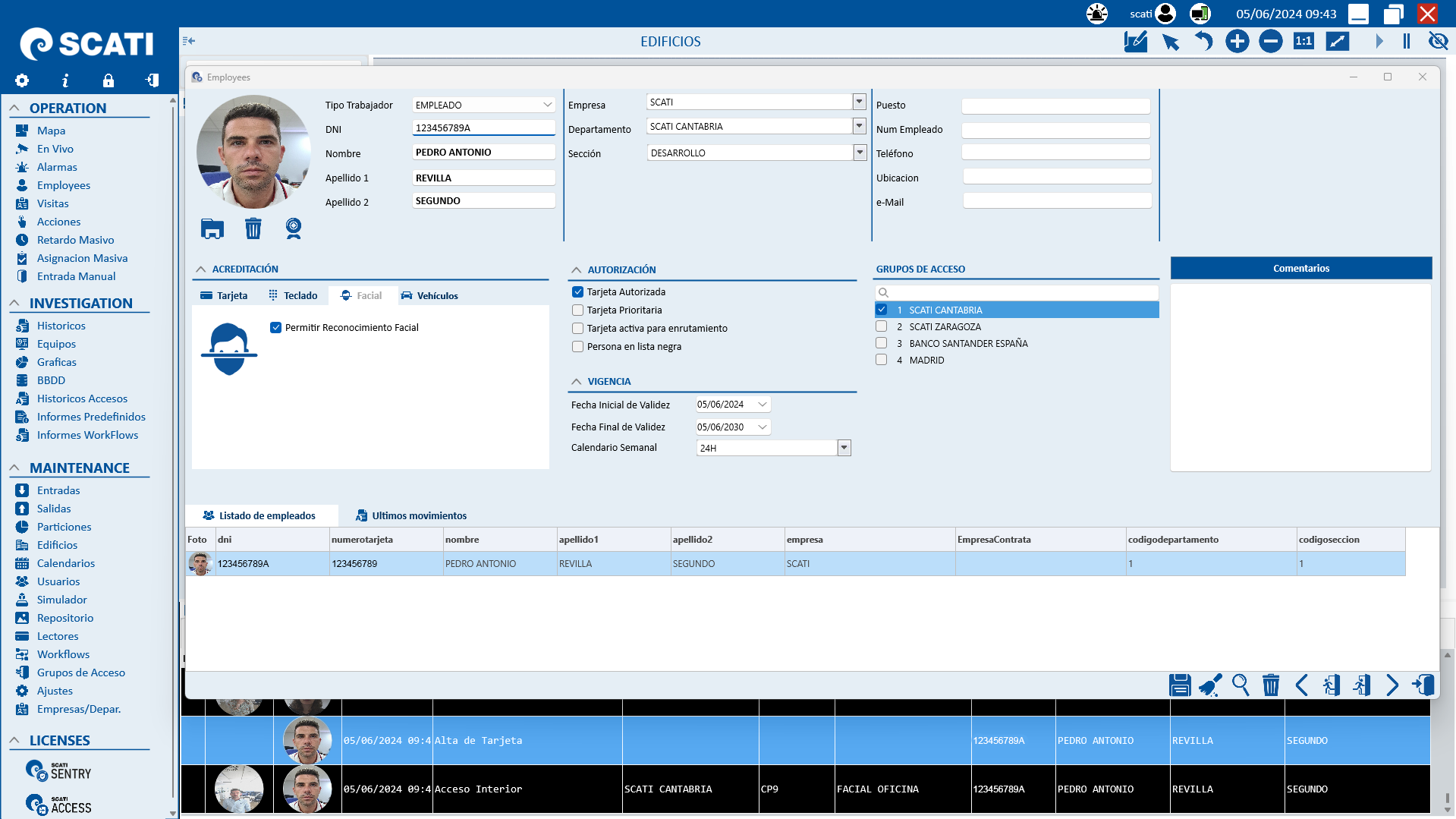Delete the employee photo with trash icon

point(253,228)
